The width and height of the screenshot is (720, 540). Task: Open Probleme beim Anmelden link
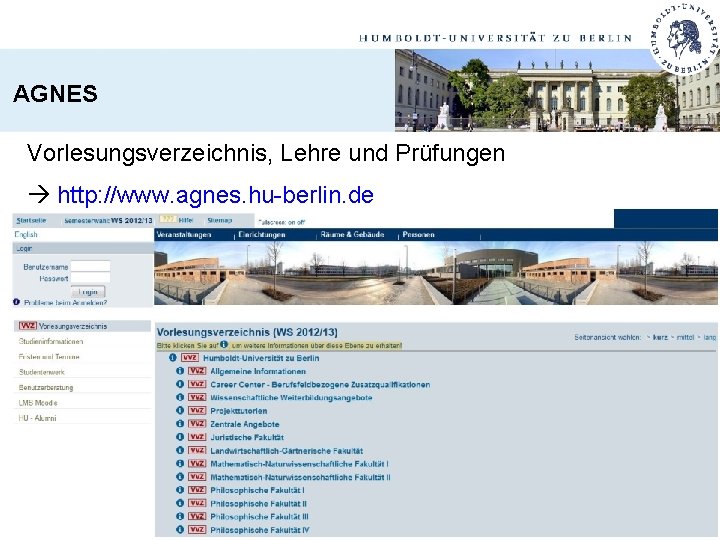click(x=66, y=303)
